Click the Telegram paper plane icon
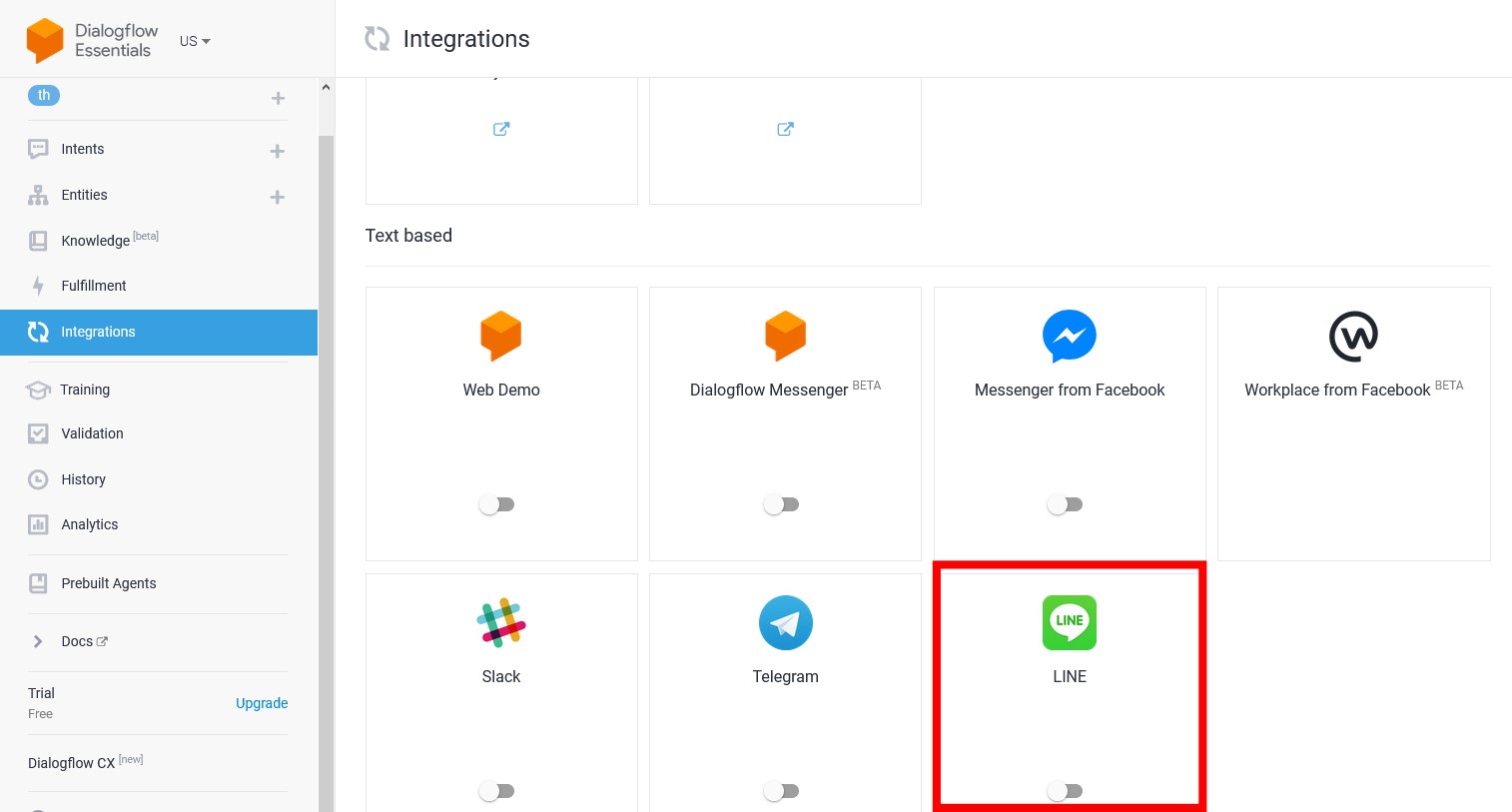Viewport: 1512px width, 812px height. (x=786, y=623)
